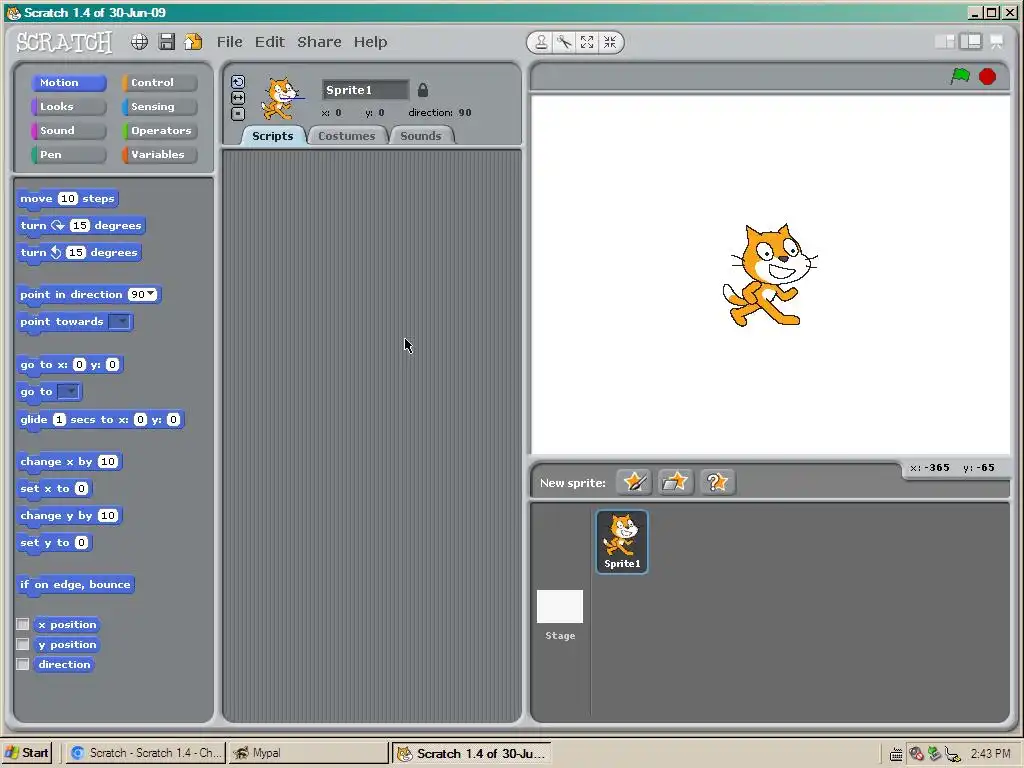The image size is (1024, 768).
Task: Click the language globe icon
Action: tap(139, 42)
